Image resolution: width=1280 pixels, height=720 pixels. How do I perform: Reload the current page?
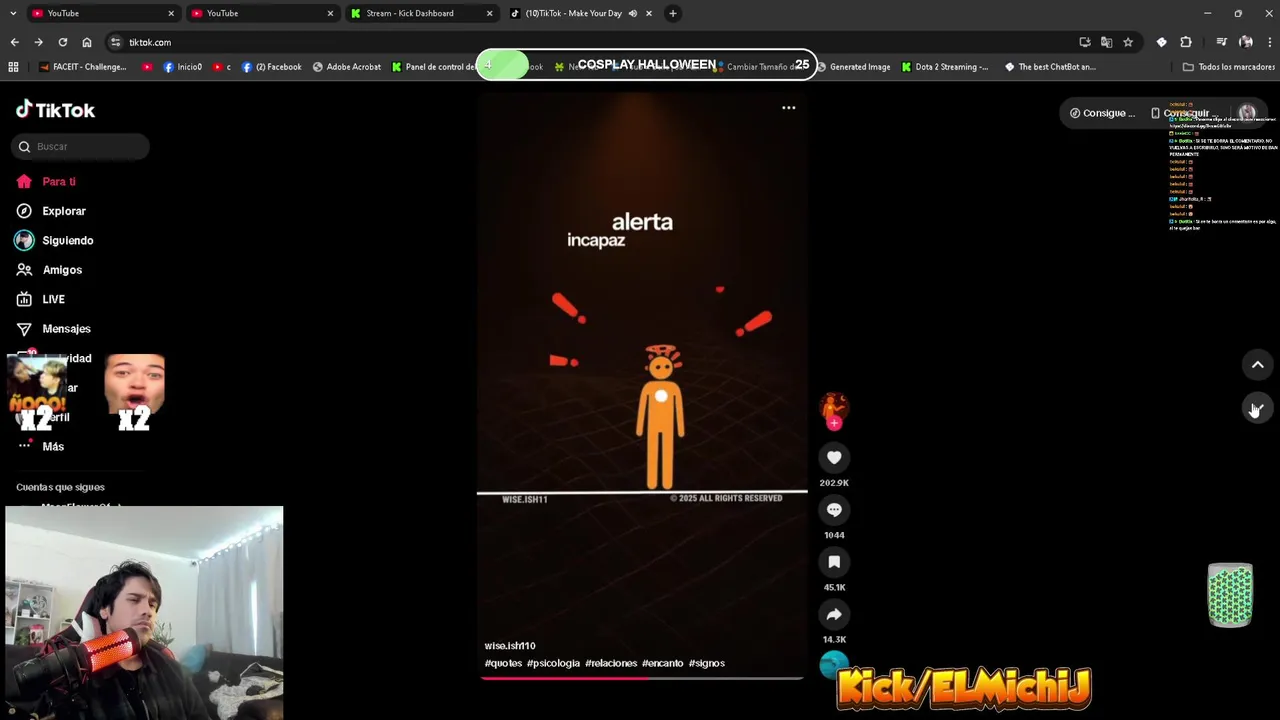[x=62, y=42]
